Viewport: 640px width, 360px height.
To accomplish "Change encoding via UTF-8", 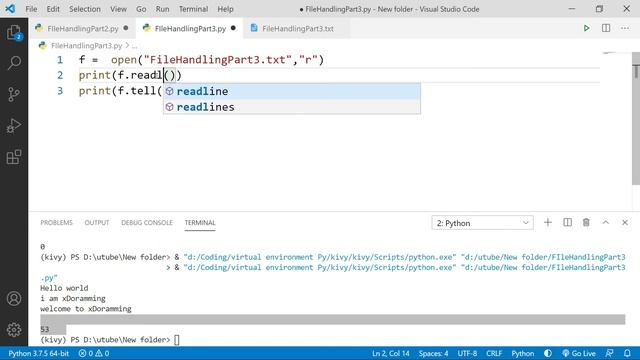I will click(x=467, y=353).
